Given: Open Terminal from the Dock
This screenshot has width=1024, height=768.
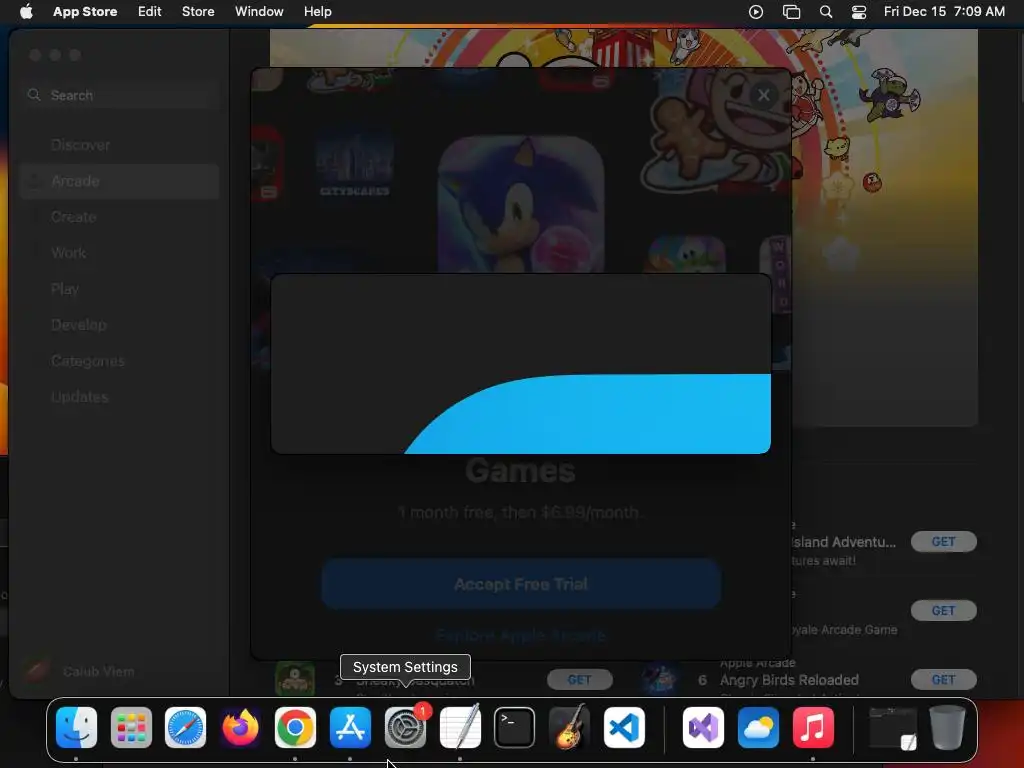Looking at the screenshot, I should click(x=515, y=727).
